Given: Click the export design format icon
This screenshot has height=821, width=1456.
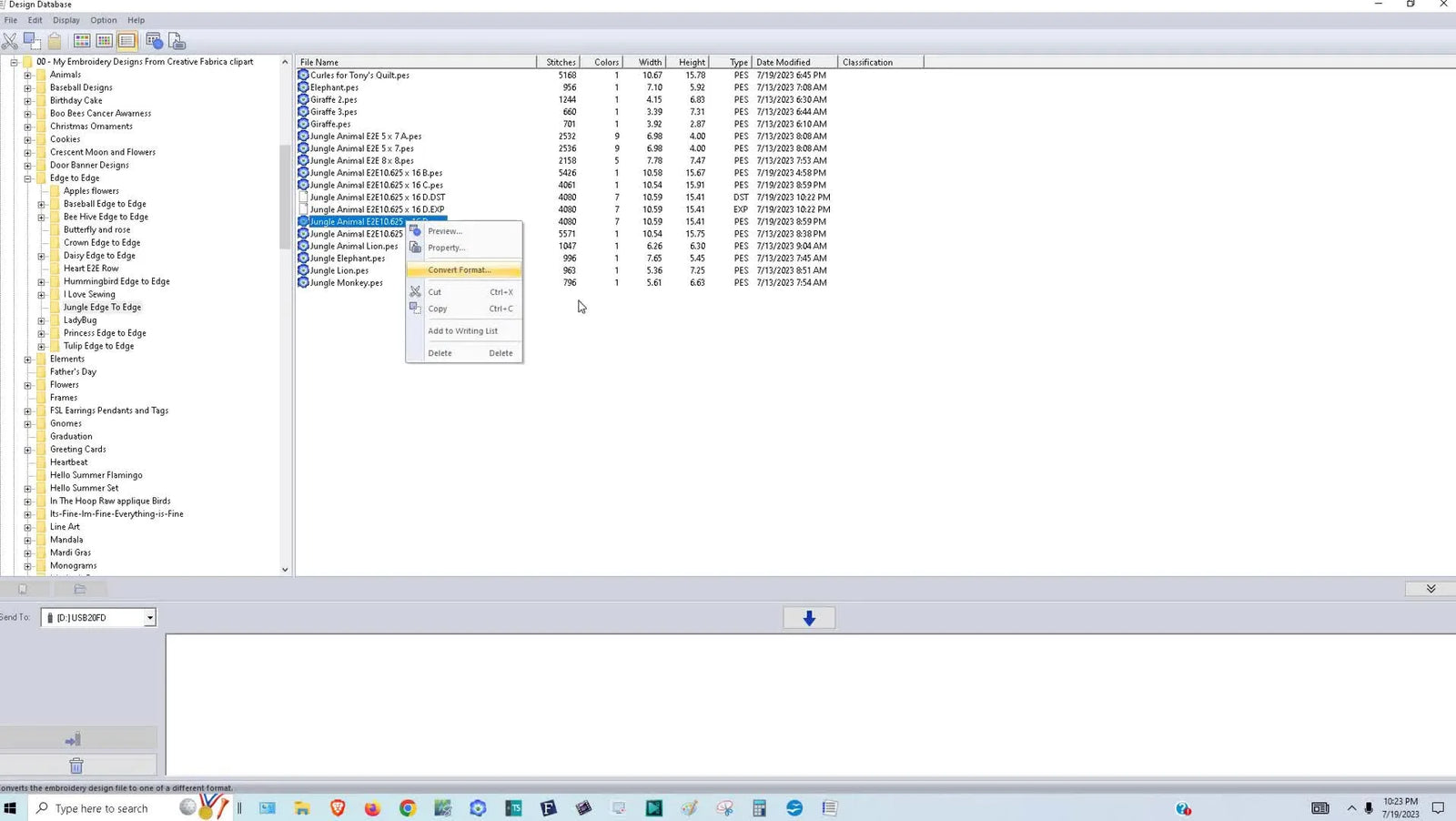Looking at the screenshot, I should (x=177, y=40).
